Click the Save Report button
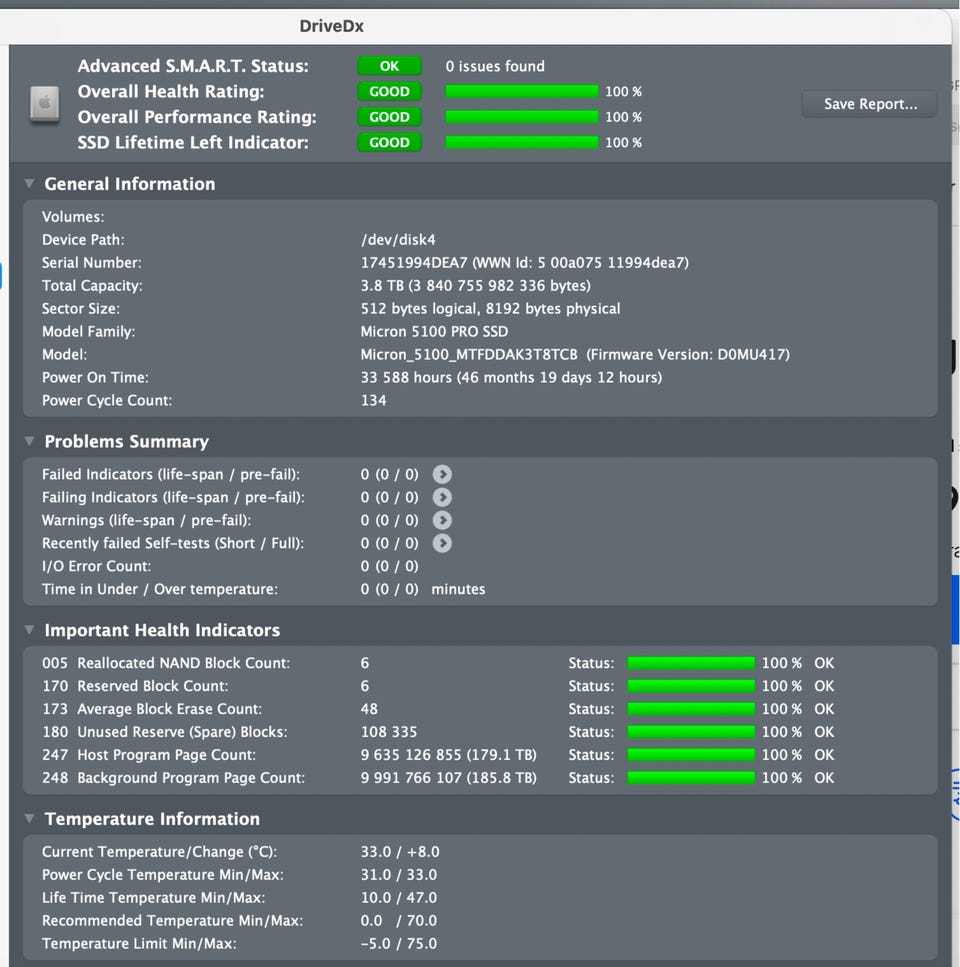 tap(870, 104)
